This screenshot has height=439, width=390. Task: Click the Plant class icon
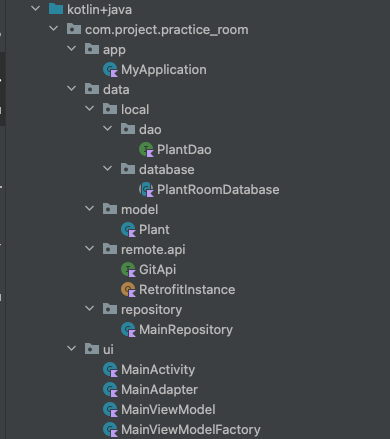[128, 230]
